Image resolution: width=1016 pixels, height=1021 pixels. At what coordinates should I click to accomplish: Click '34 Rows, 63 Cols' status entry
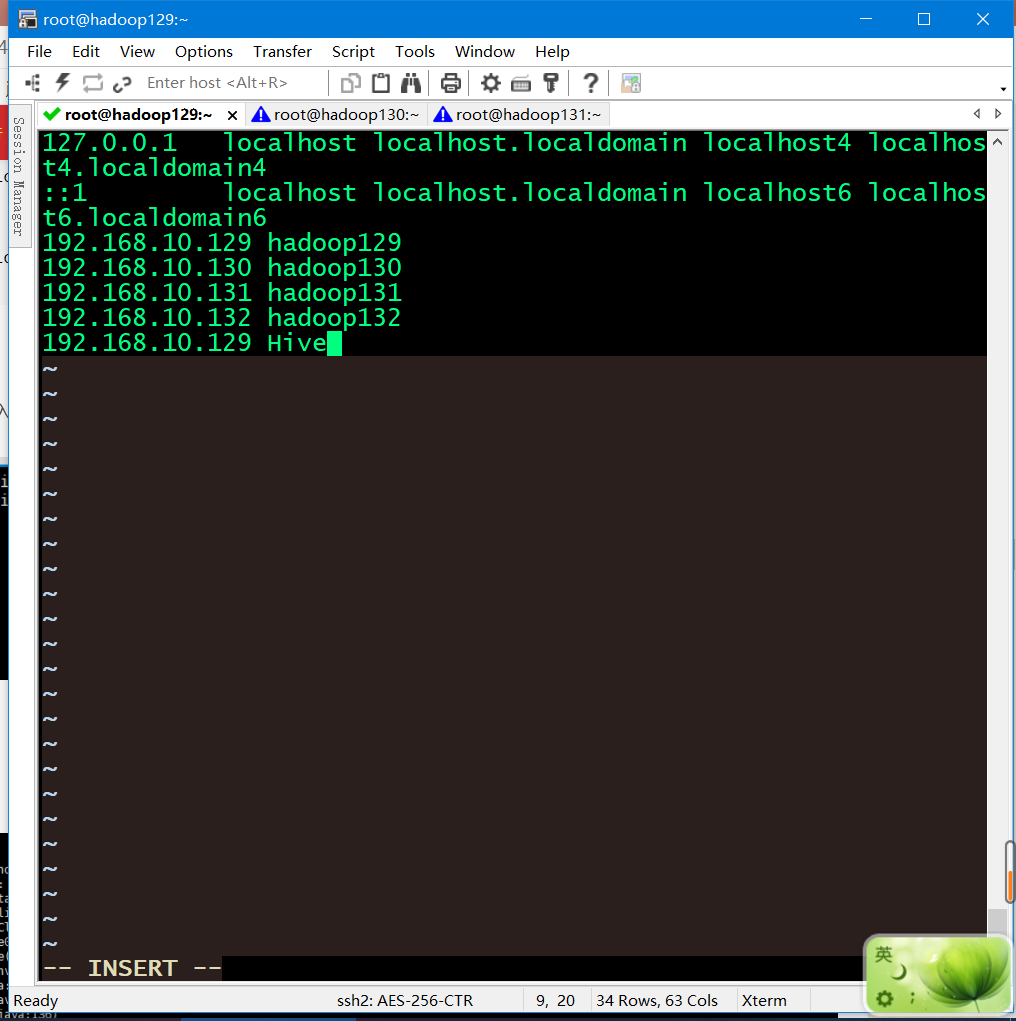coord(656,1000)
